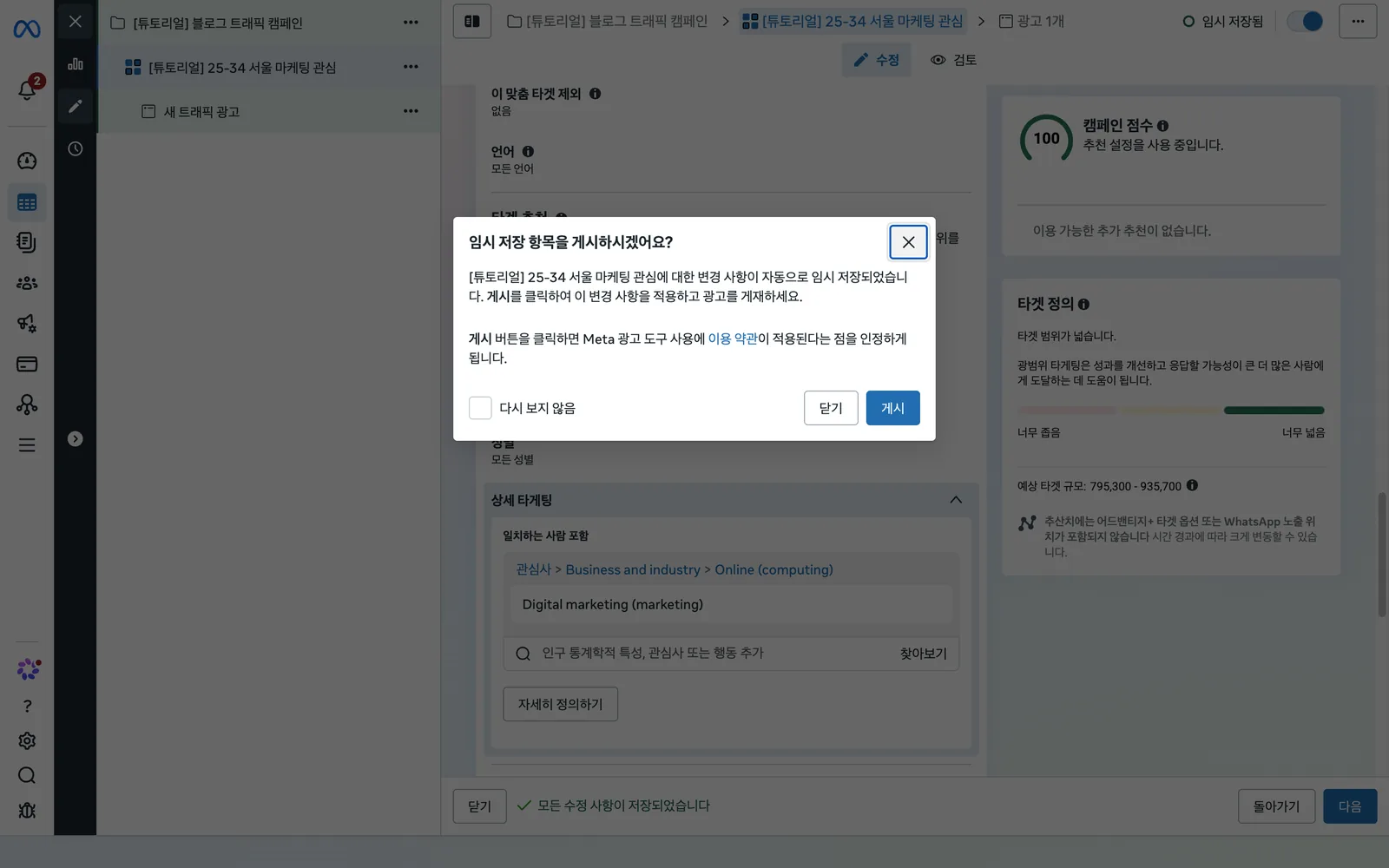Click the page vertical scrollbar
This screenshot has height=868, width=1389.
[x=1382, y=554]
